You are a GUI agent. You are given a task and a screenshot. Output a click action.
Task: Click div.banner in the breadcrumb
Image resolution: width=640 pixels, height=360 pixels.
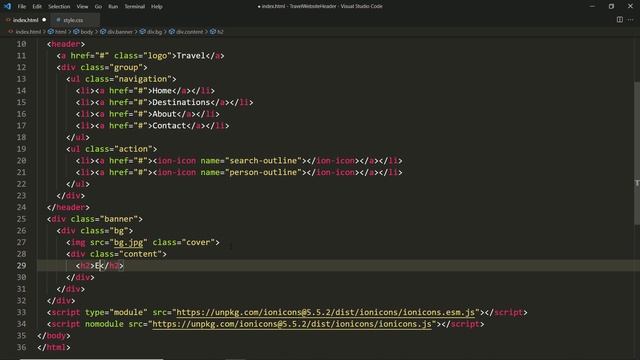(120, 31)
